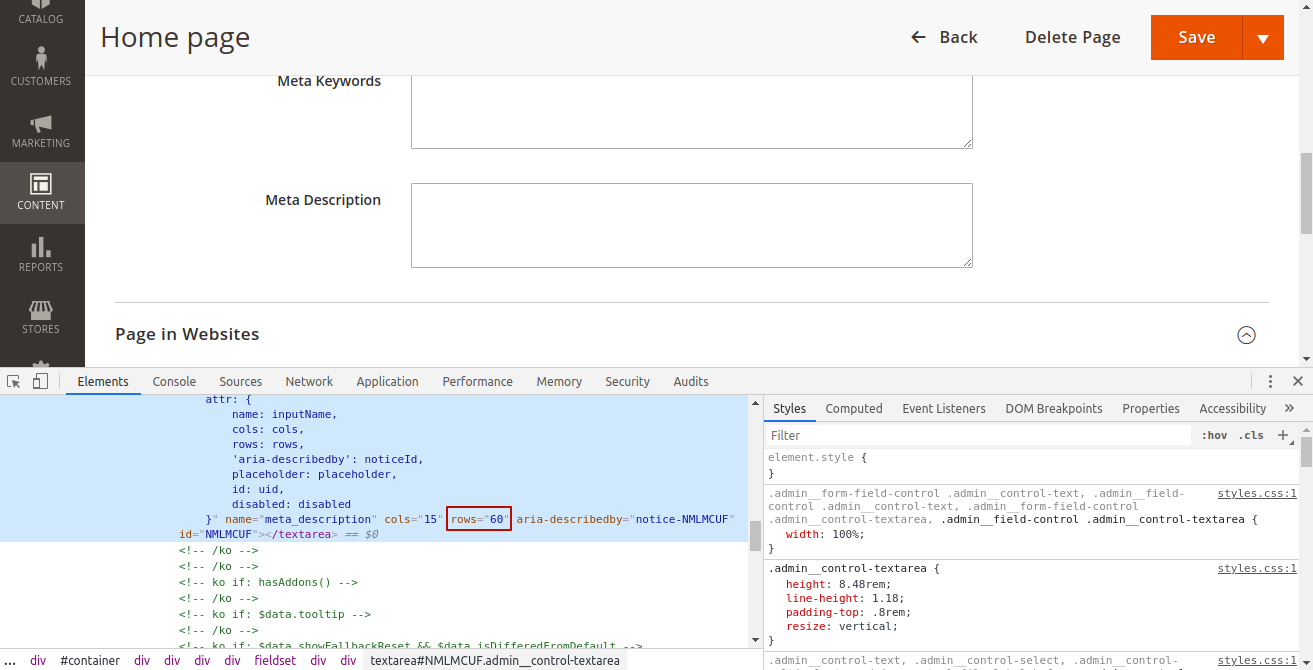Screen dimensions: 1313x670
Task: Click Elements panel vertical scrollbar thumb
Action: (x=755, y=537)
